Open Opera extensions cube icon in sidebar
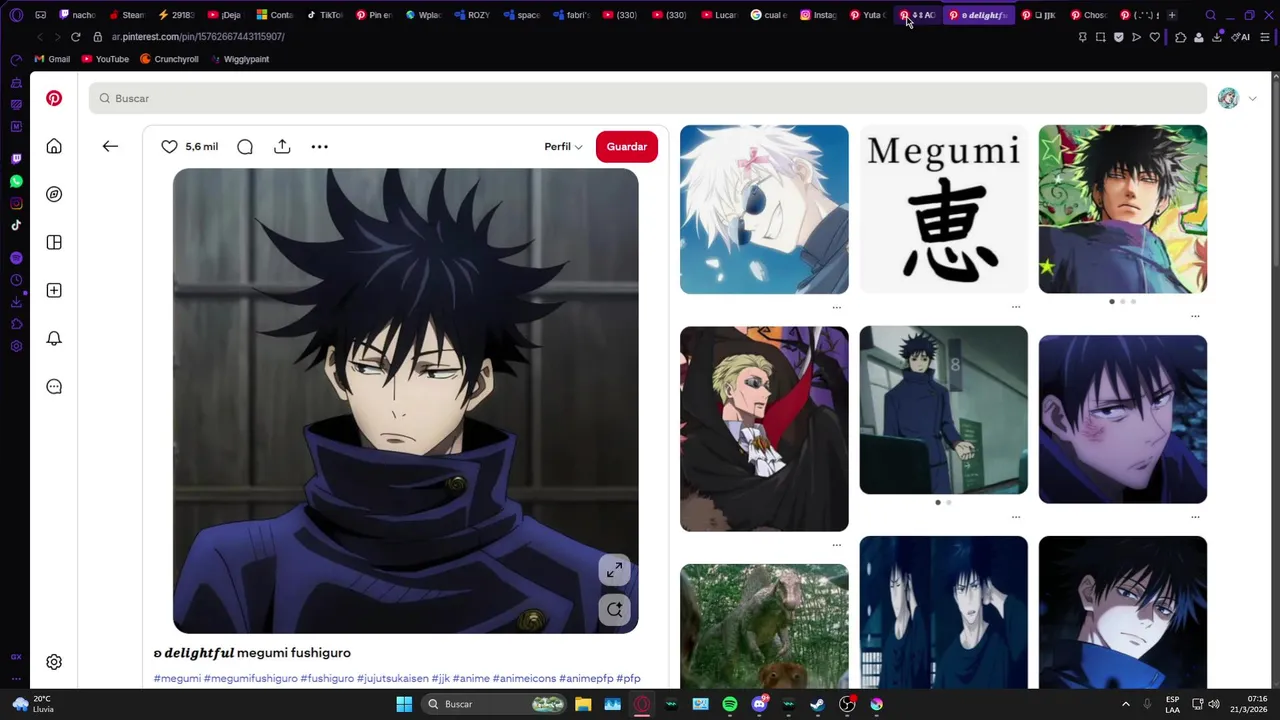 tap(16, 324)
